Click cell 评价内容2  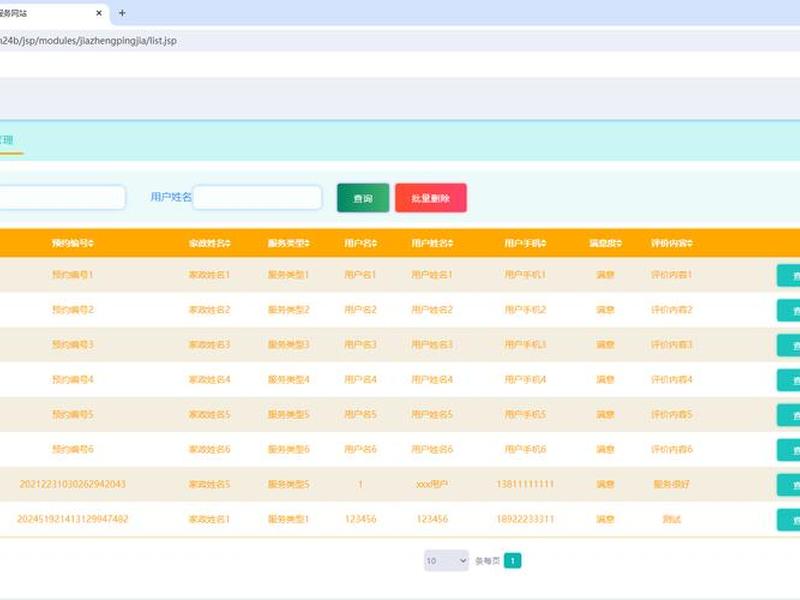coord(671,310)
